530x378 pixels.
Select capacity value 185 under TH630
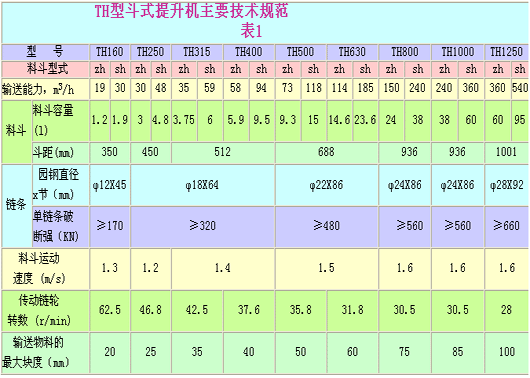365,88
